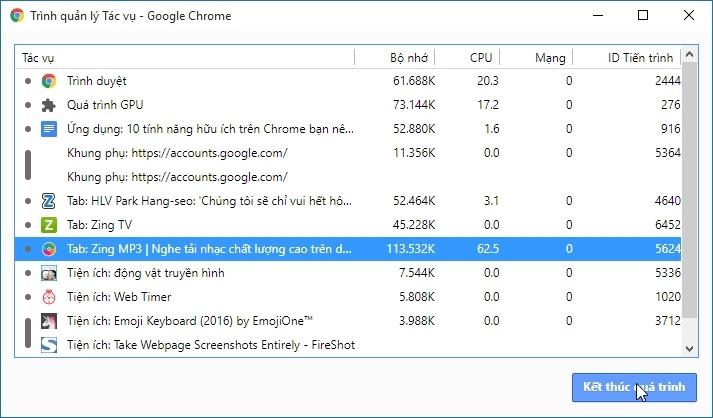The height and width of the screenshot is (418, 713).
Task: Select the Quá trình GPU row
Action: coord(348,105)
